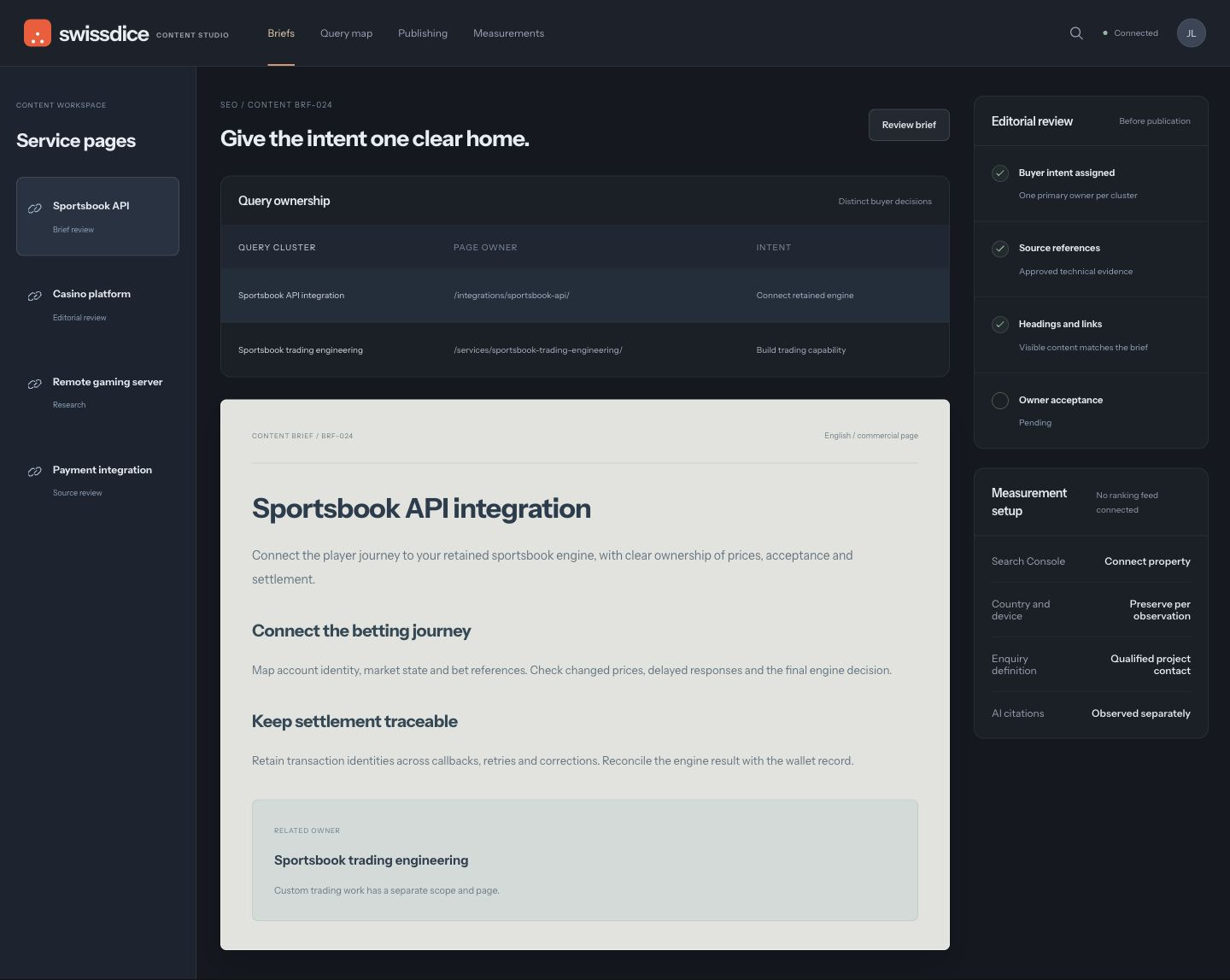Open search with the magnifier icon
The image size is (1230, 980).
1076,33
